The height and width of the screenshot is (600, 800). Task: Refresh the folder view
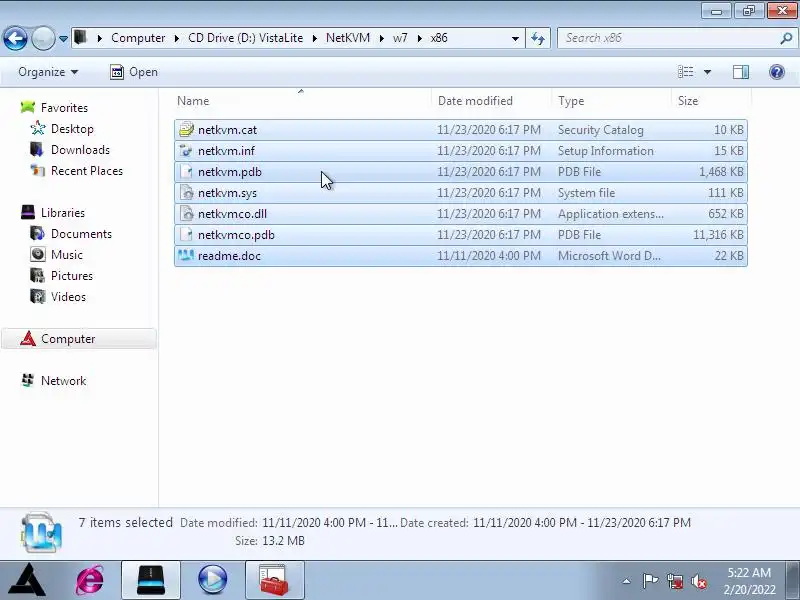538,38
